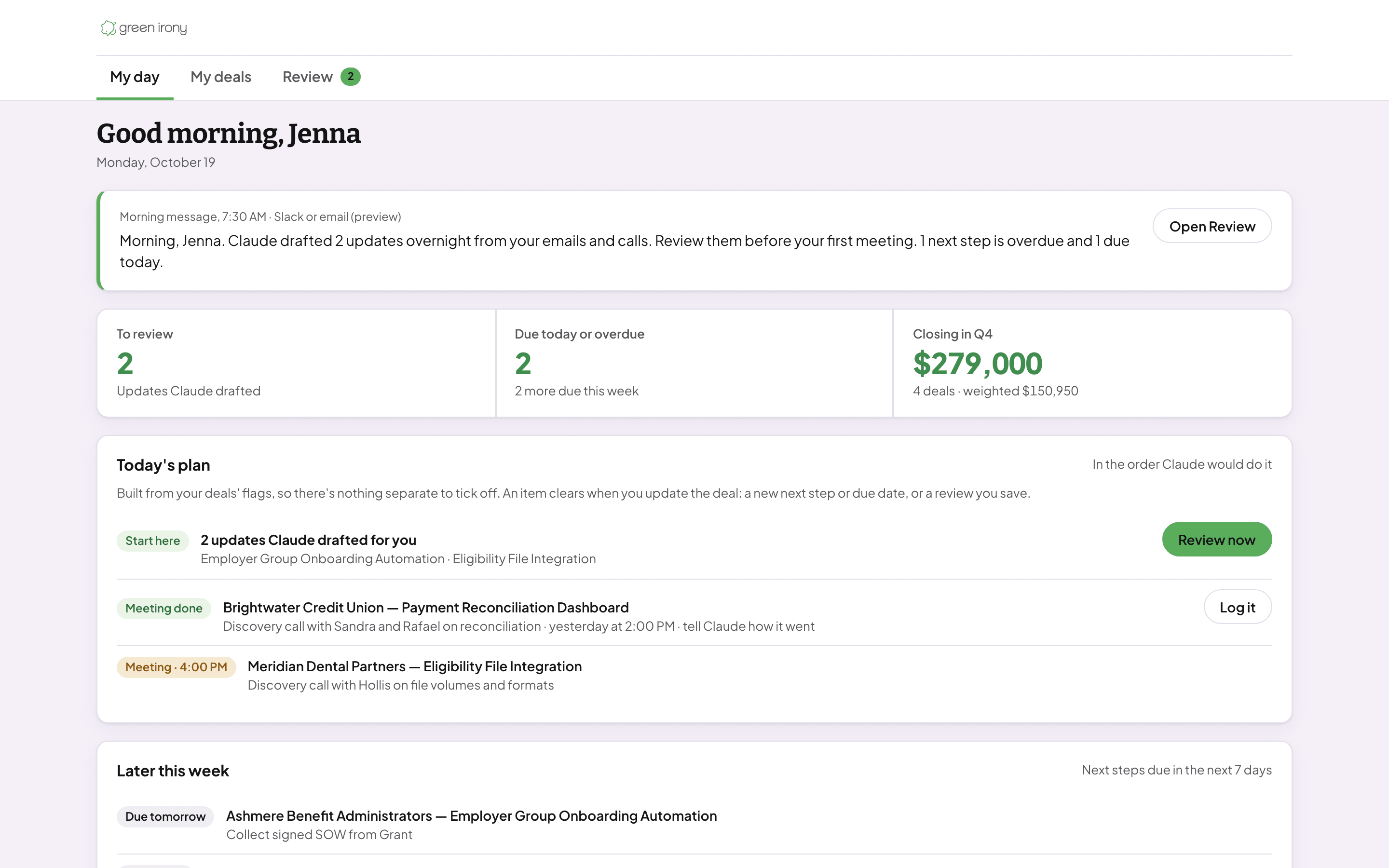Viewport: 1389px width, 868px height.
Task: Open Brightwater Credit Union Payment Reconciliation deal
Action: [426, 608]
